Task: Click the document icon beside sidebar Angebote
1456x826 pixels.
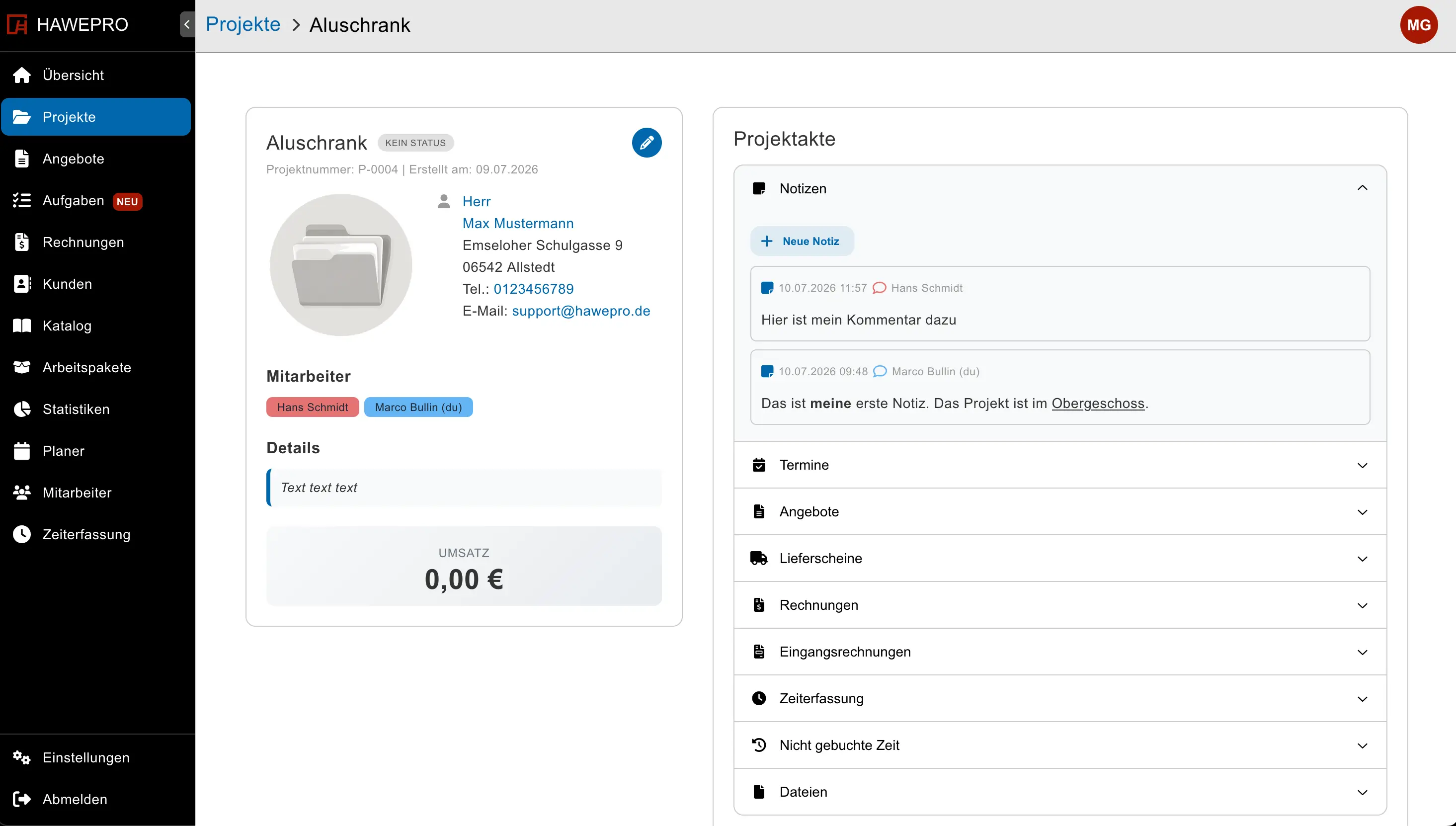Action: coord(21,159)
